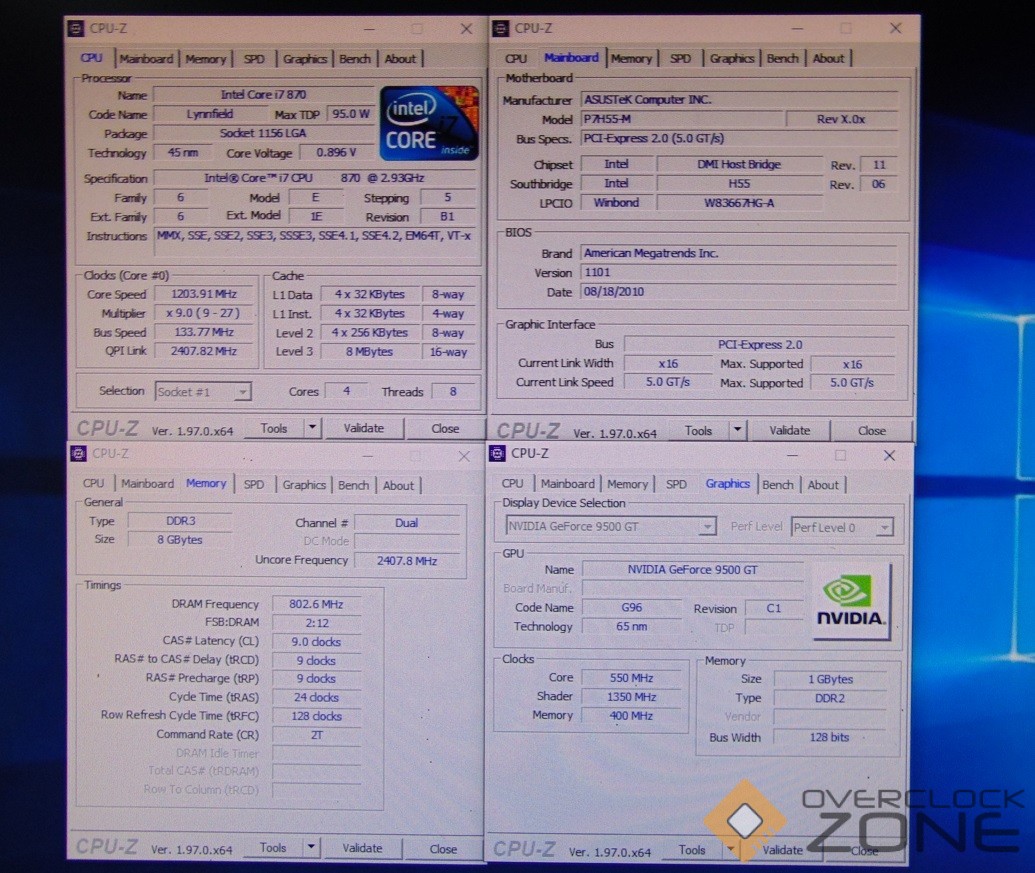Click the CPU-Z title bar icon of the motherboard window
This screenshot has width=1035, height=873.
point(500,29)
